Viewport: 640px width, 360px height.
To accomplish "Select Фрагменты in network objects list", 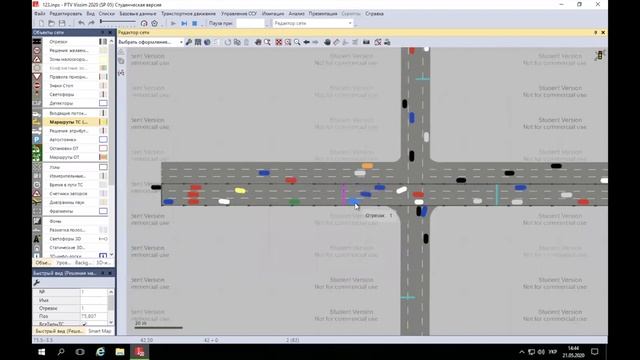I will click(x=61, y=211).
